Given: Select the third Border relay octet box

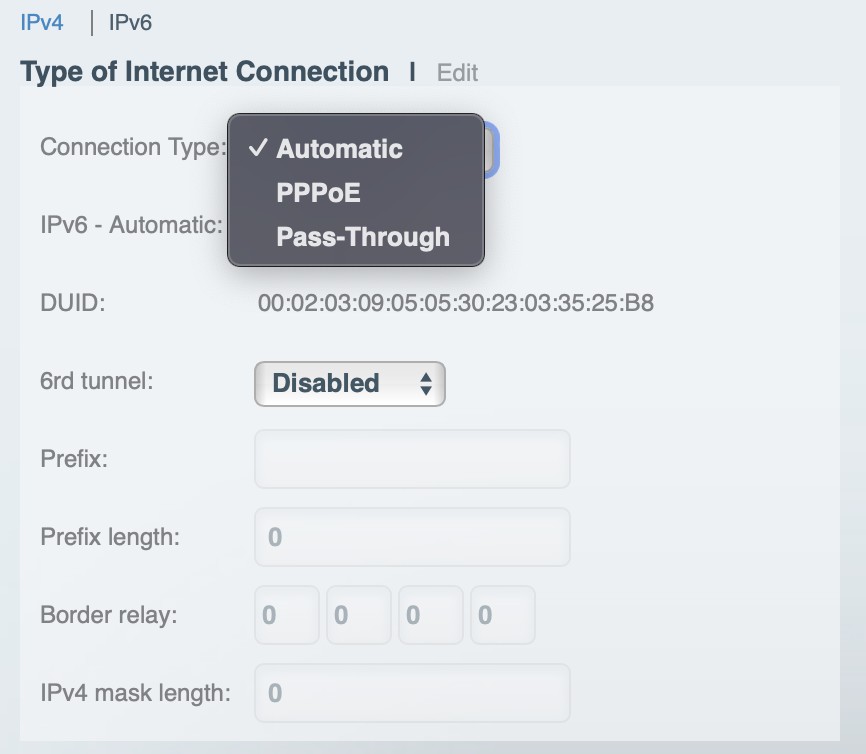Looking at the screenshot, I should click(431, 615).
